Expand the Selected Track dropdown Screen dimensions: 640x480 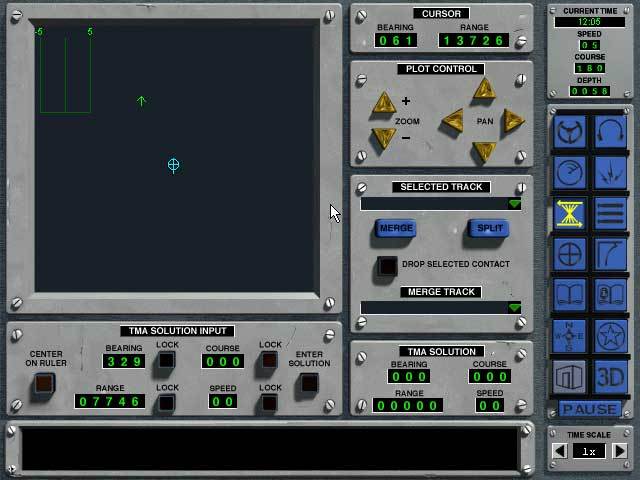[515, 204]
